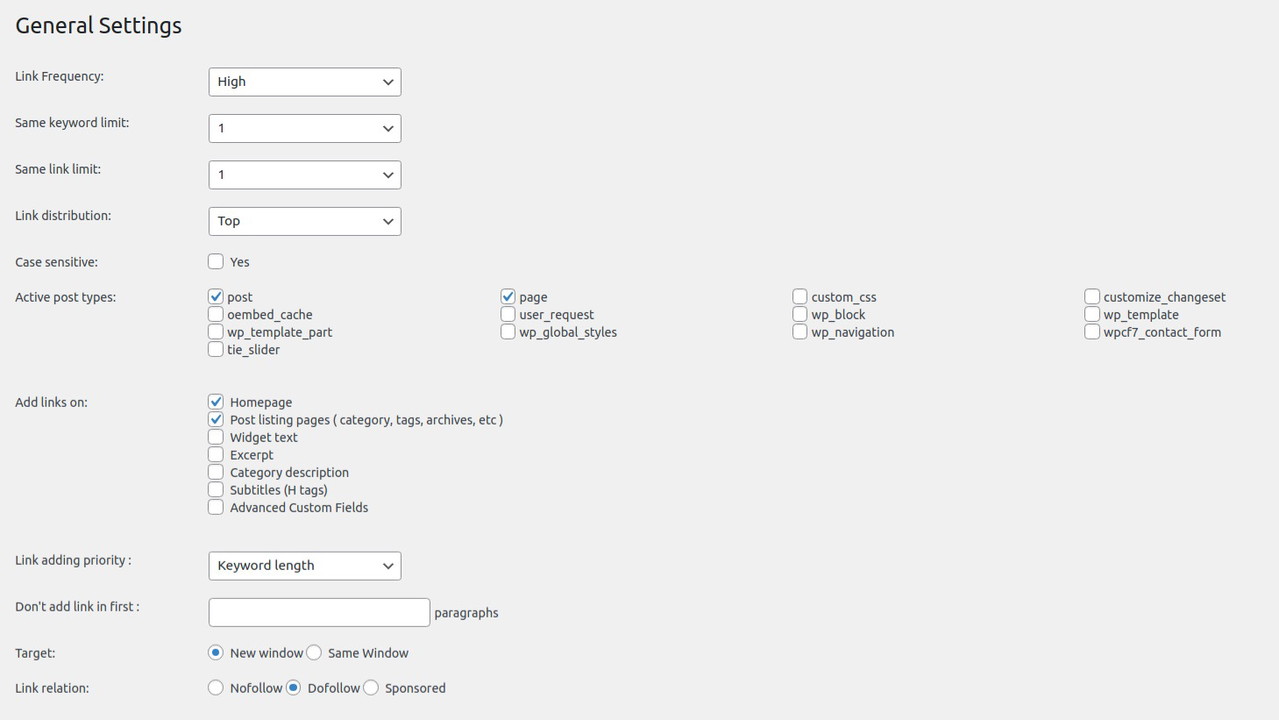This screenshot has width=1279, height=720.
Task: Expand the Same keyword limit dropdown
Action: tap(304, 128)
